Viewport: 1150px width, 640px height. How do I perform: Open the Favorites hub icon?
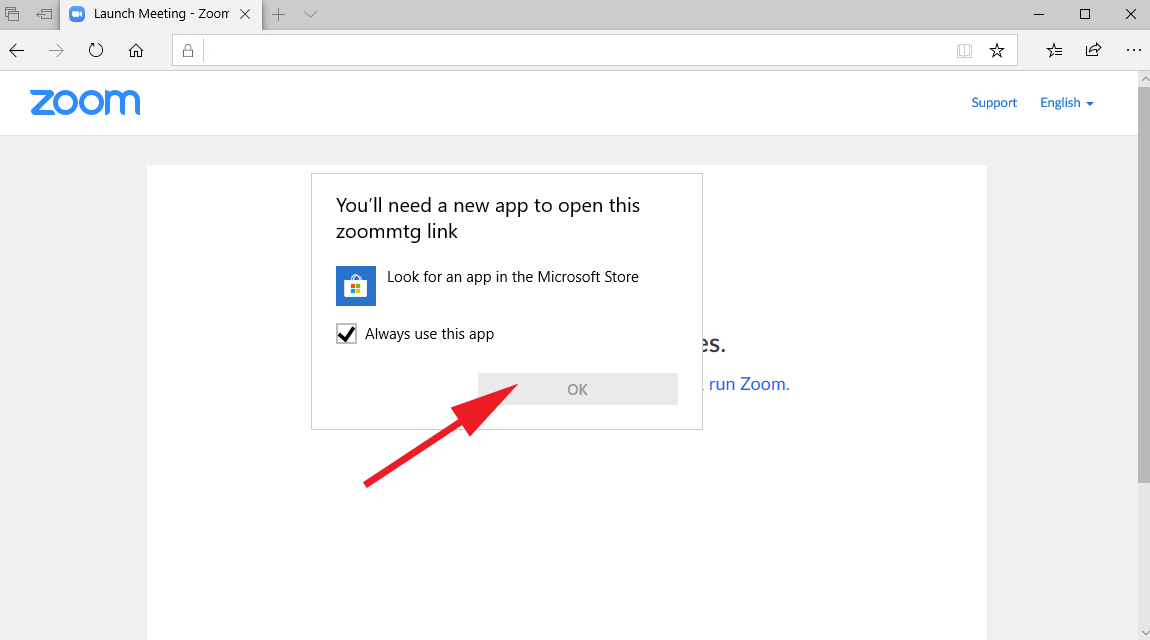pyautogui.click(x=1054, y=51)
